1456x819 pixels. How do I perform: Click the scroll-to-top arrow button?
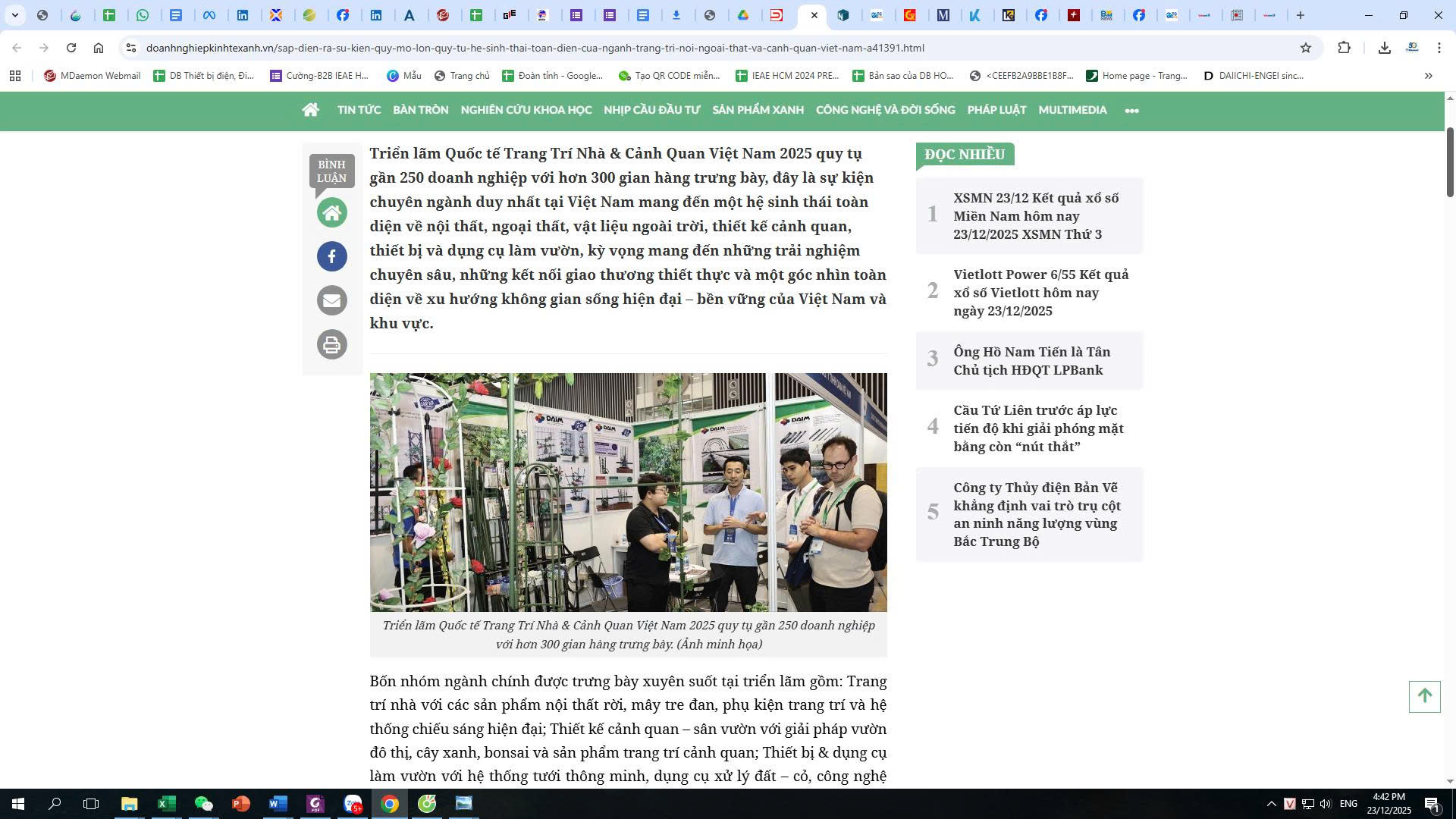[1423, 696]
